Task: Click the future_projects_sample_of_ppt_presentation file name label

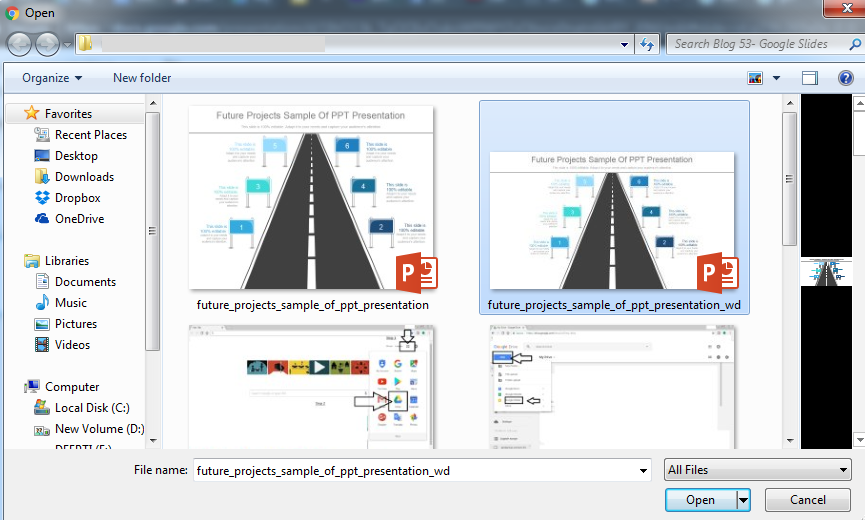Action: tap(312, 305)
